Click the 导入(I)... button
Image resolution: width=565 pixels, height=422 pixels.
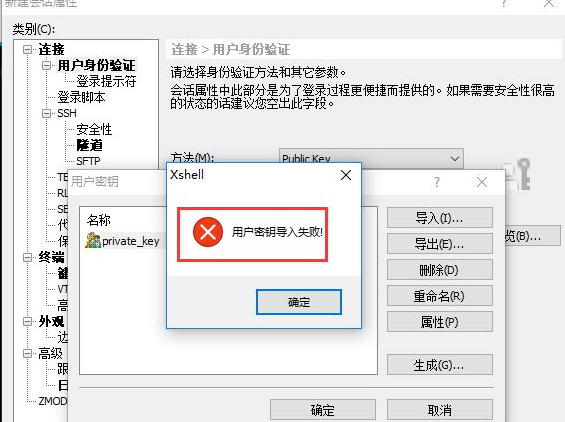point(440,218)
